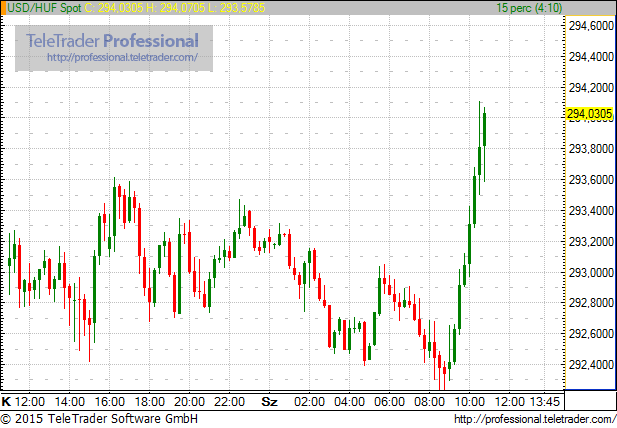
Task: Click the 14:00 time axis label
Action: [70, 402]
